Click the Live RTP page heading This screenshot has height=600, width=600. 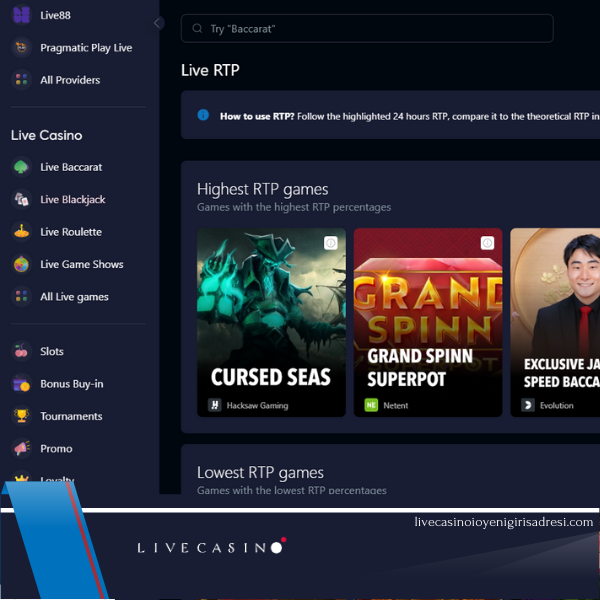click(x=210, y=70)
